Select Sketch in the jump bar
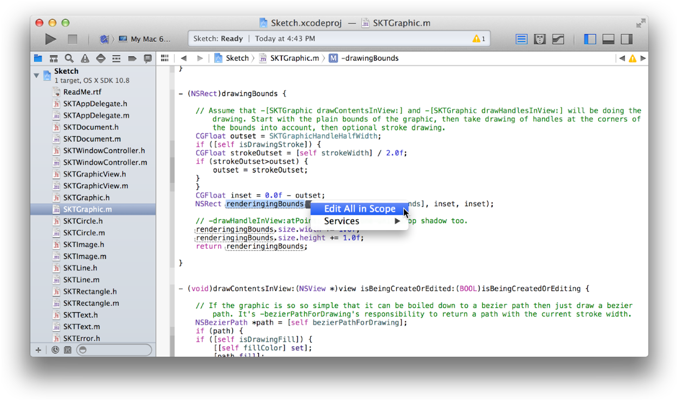Screen dimensions: 678x401 coord(231,58)
